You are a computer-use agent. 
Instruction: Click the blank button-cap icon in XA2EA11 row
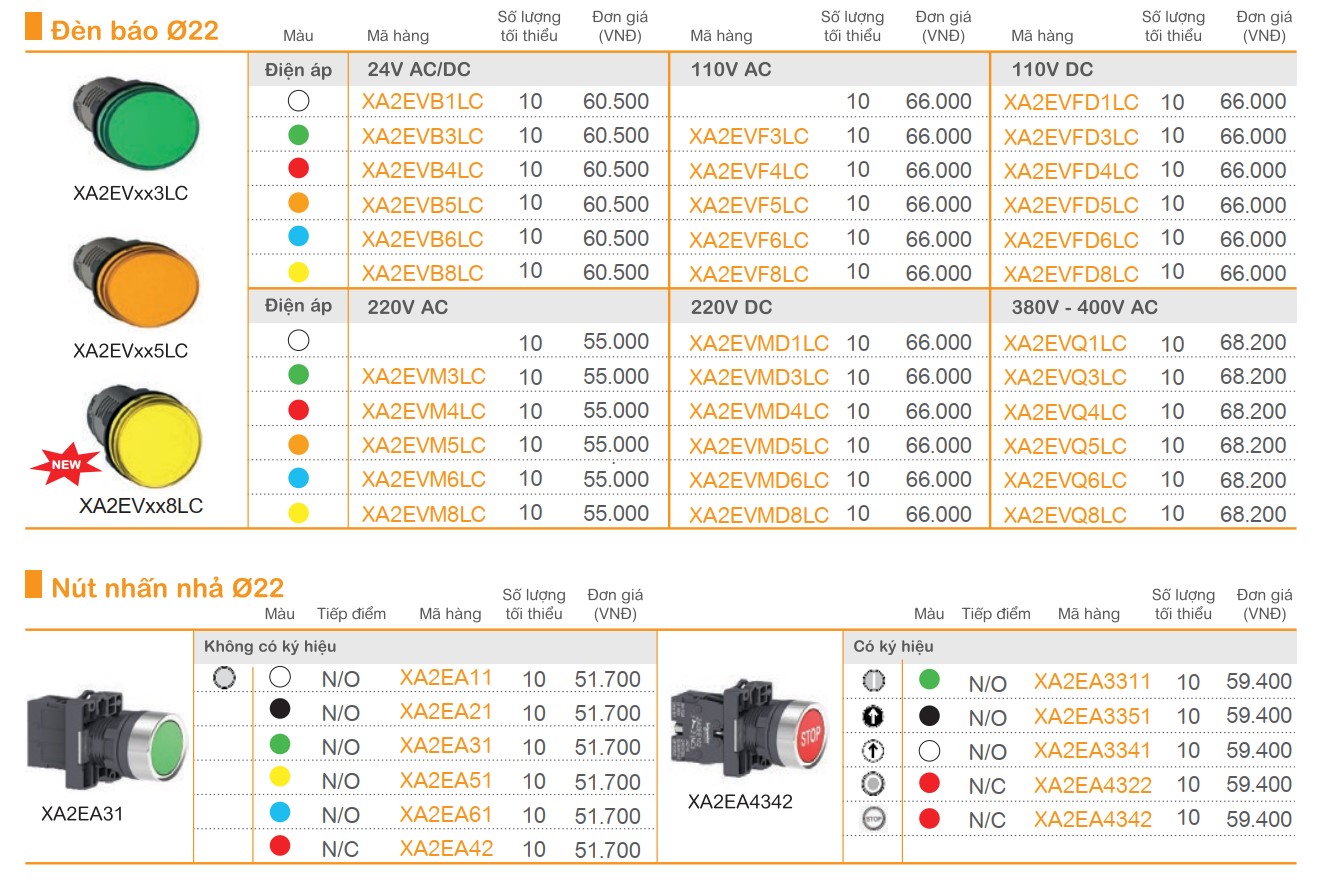coord(225,678)
